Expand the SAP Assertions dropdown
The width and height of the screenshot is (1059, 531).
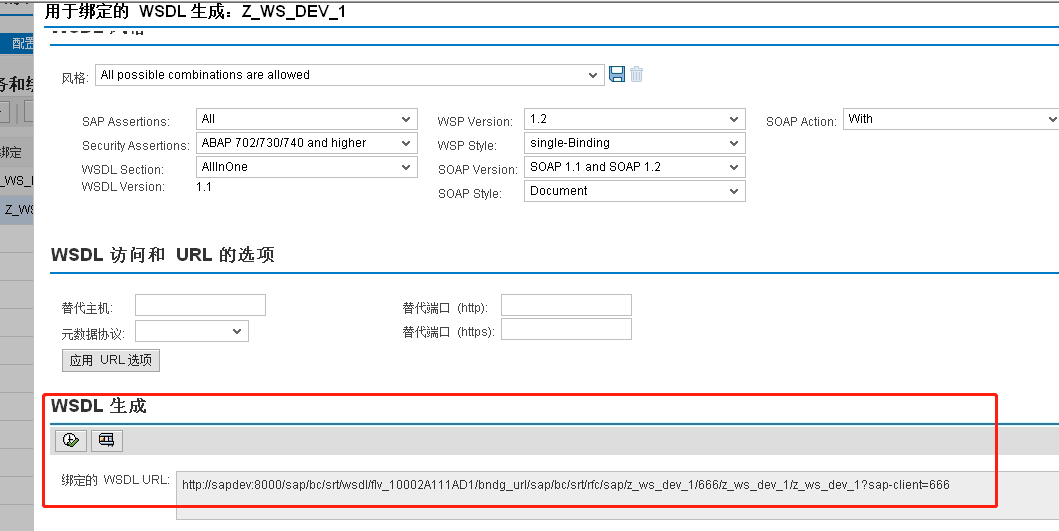point(307,119)
